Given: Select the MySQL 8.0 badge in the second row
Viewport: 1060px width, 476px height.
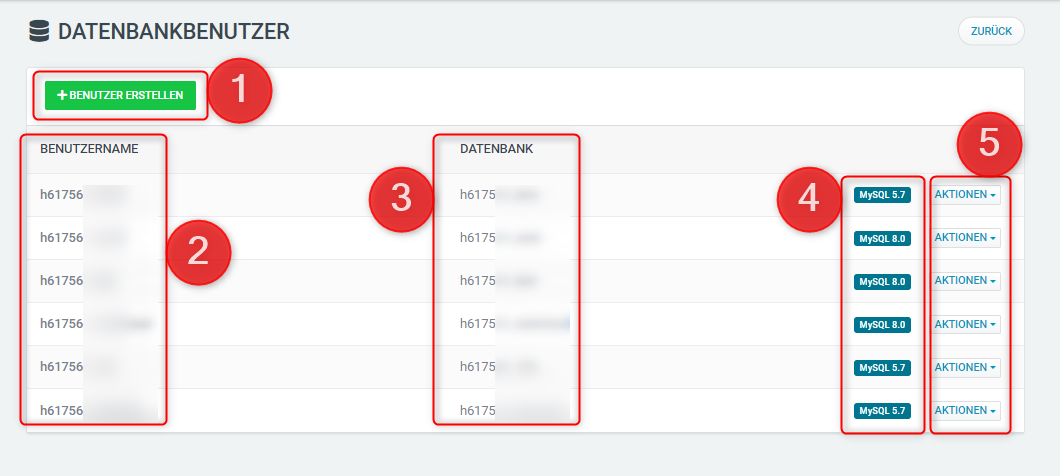Looking at the screenshot, I should (882, 239).
